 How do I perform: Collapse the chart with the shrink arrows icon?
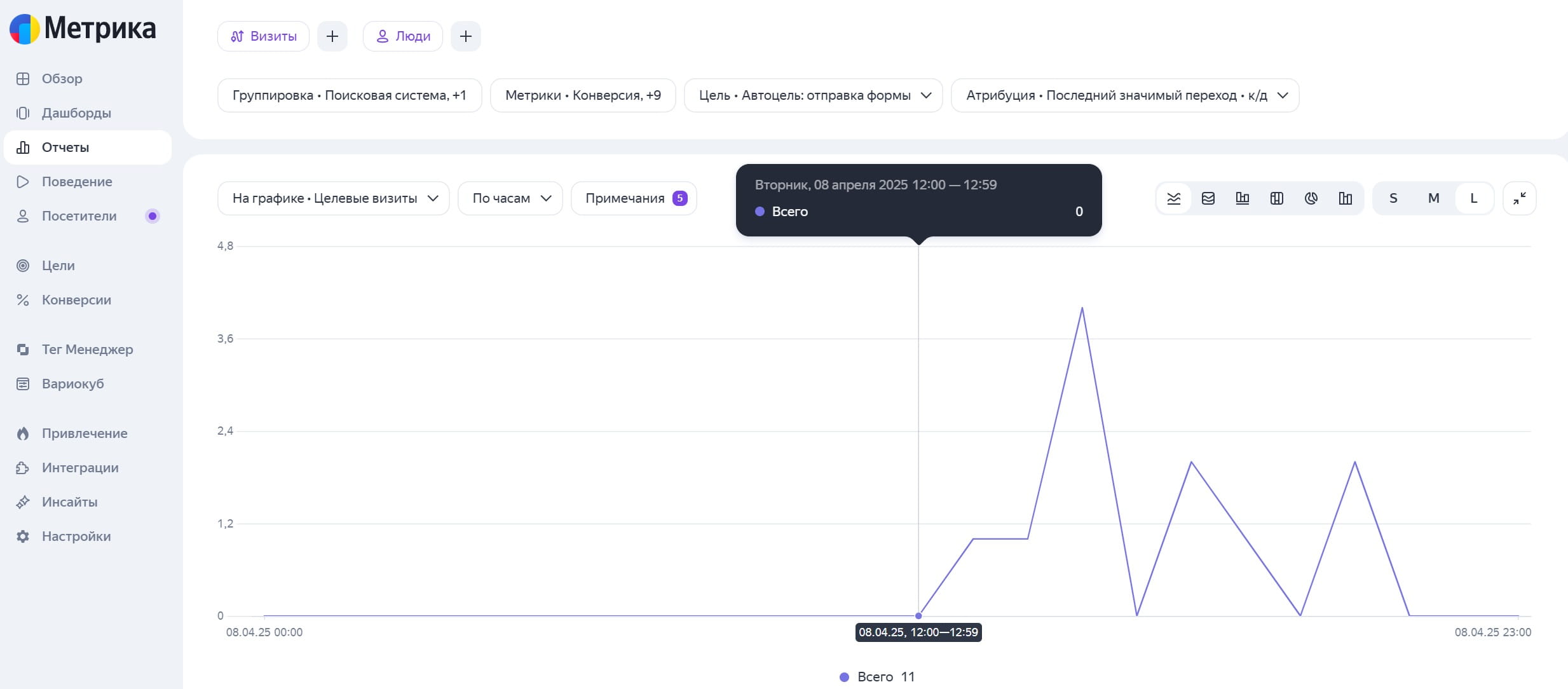pos(1520,198)
